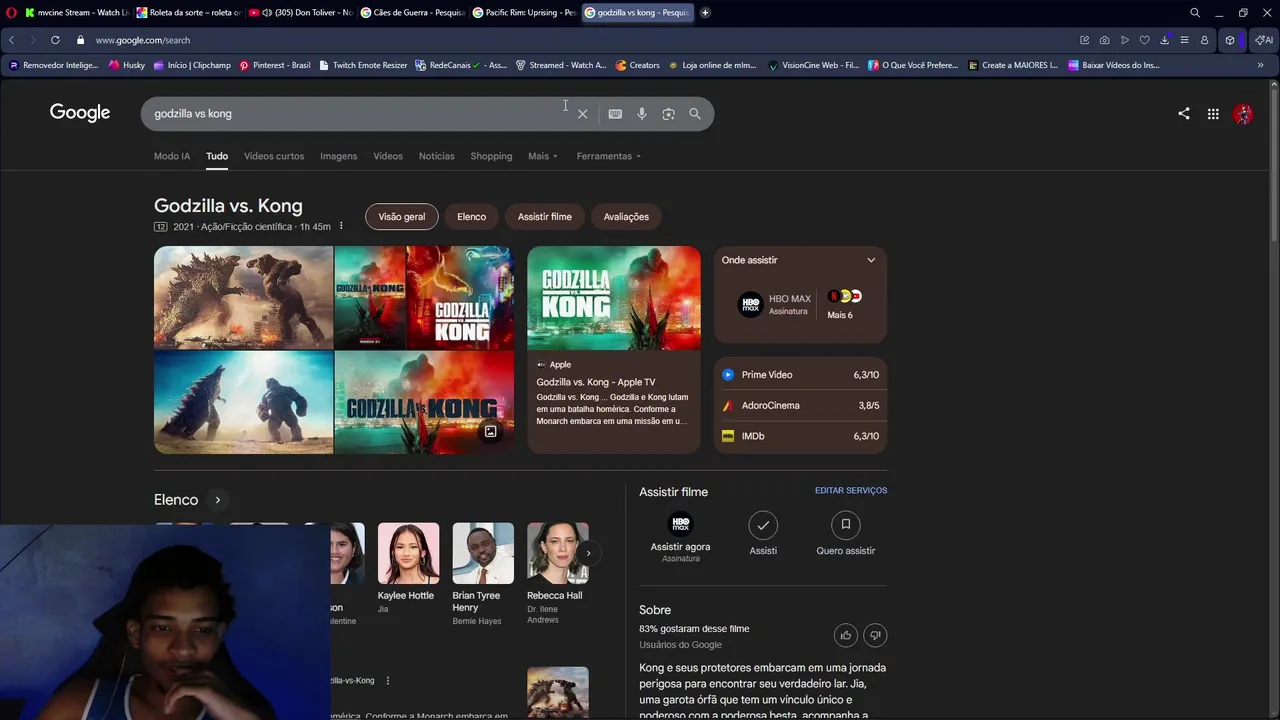Switch to Don Toliver YouTube tab
Screen dimensions: 1280x720
[299, 13]
